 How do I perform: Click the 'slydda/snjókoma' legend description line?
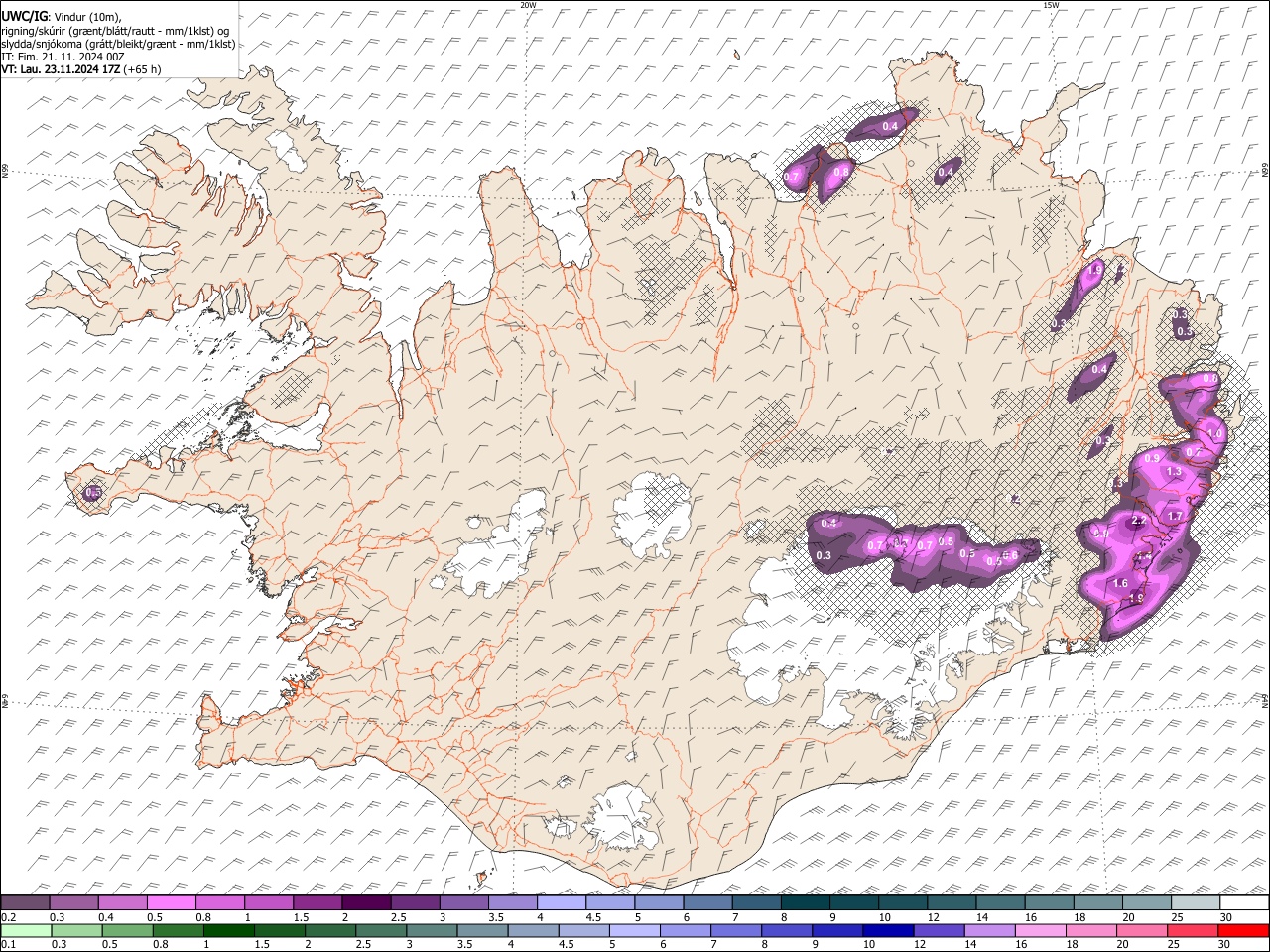[x=118, y=44]
